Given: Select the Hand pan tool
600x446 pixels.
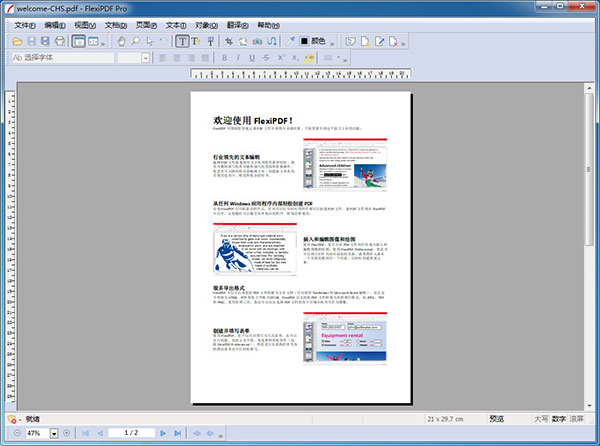Looking at the screenshot, I should point(122,41).
